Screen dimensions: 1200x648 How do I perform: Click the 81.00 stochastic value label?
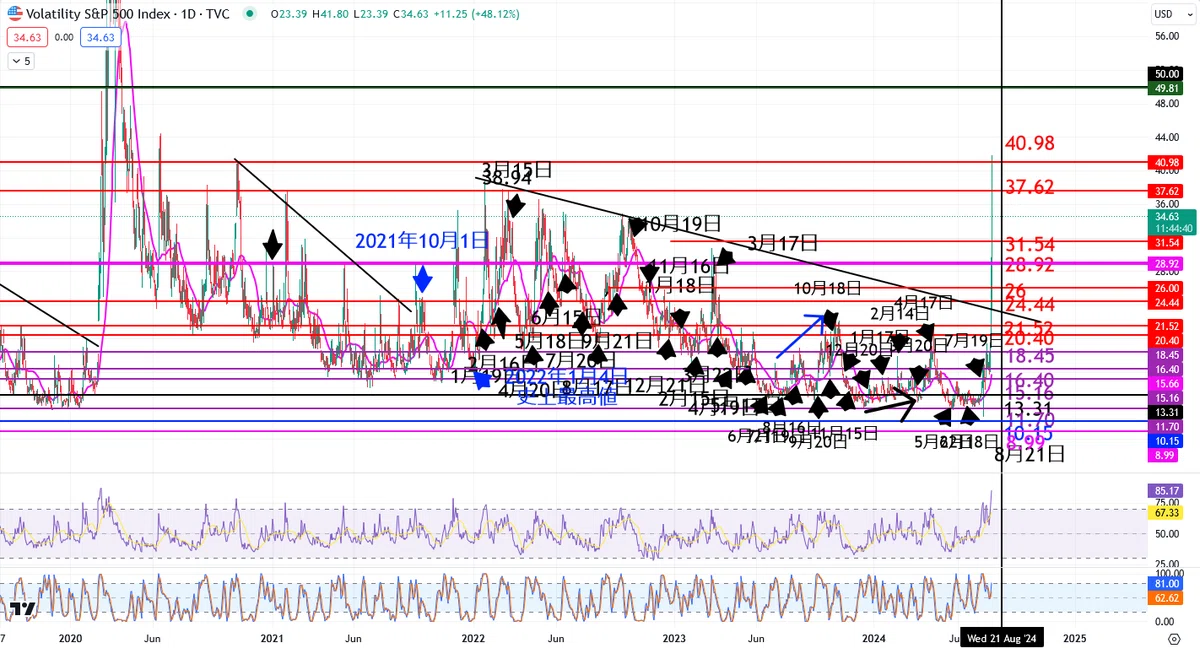click(1167, 583)
